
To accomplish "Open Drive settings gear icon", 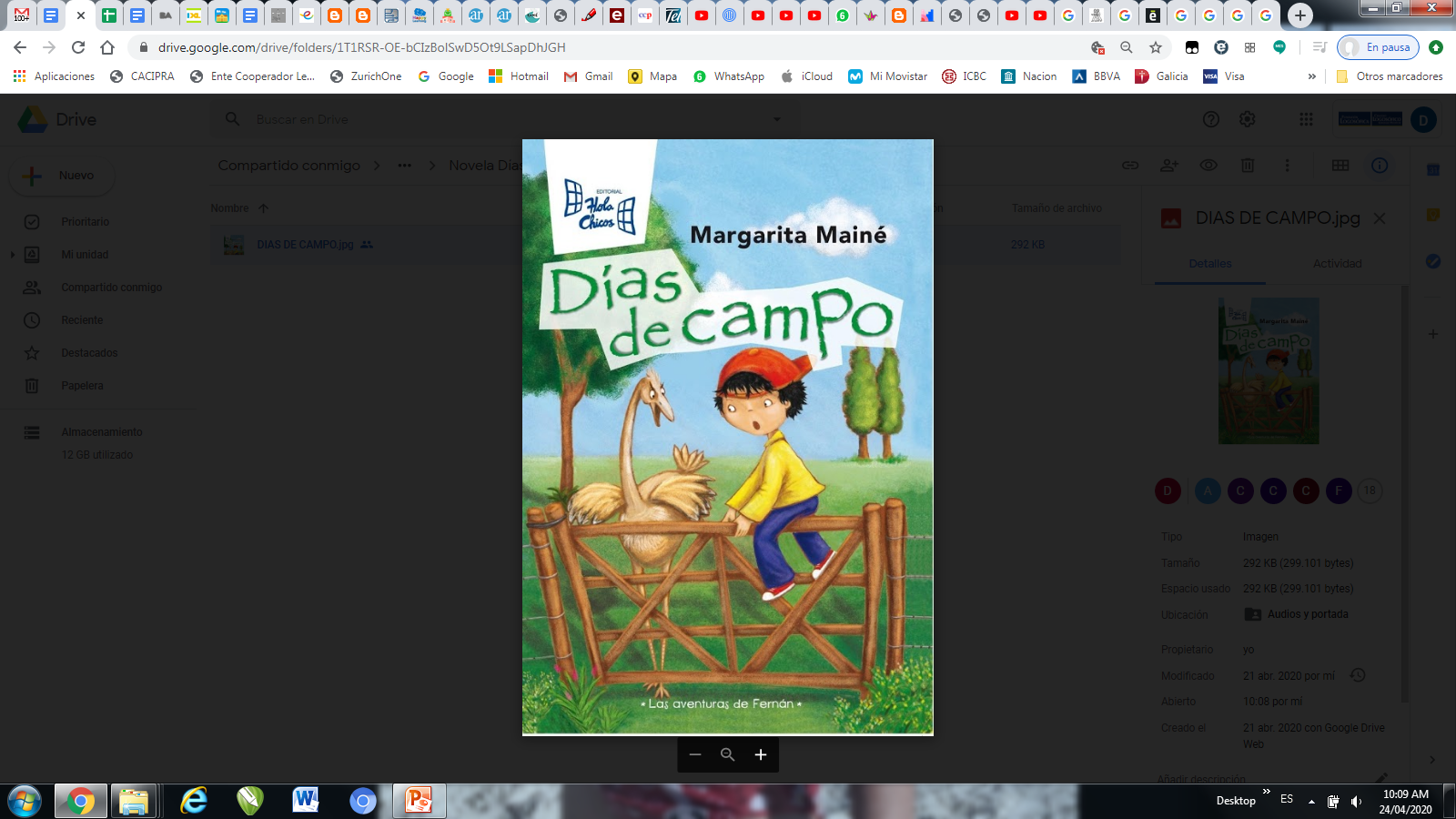I will [1248, 119].
